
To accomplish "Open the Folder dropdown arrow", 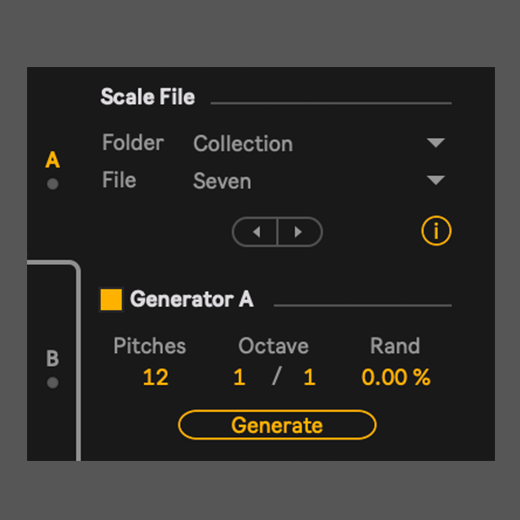I will click(x=436, y=143).
